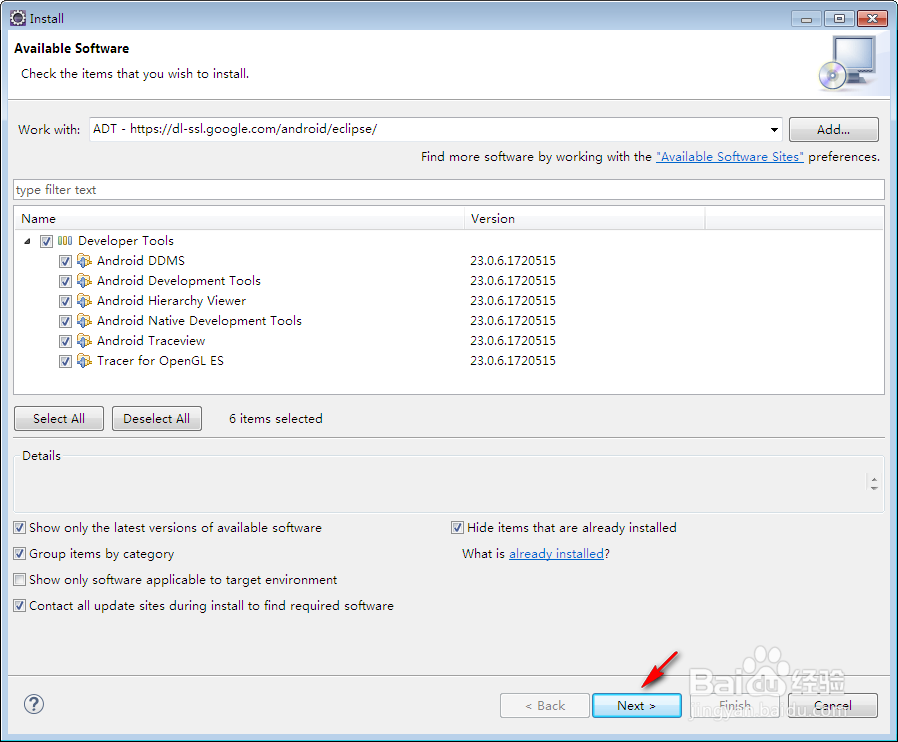Uncheck the Android Hierarchy Viewer checkbox

coord(65,301)
